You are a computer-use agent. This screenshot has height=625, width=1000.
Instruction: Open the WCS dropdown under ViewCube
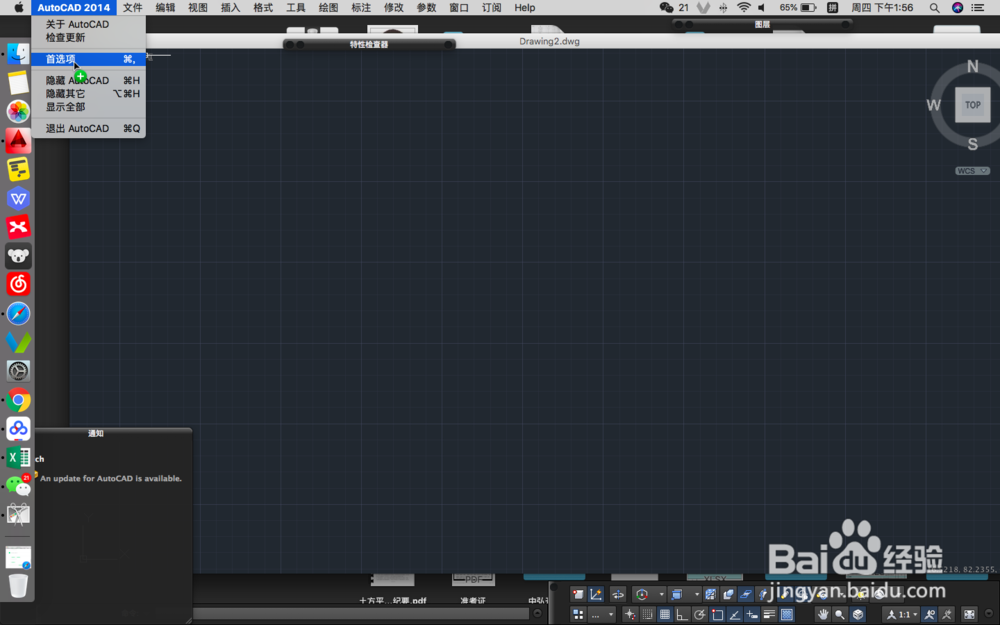click(972, 171)
